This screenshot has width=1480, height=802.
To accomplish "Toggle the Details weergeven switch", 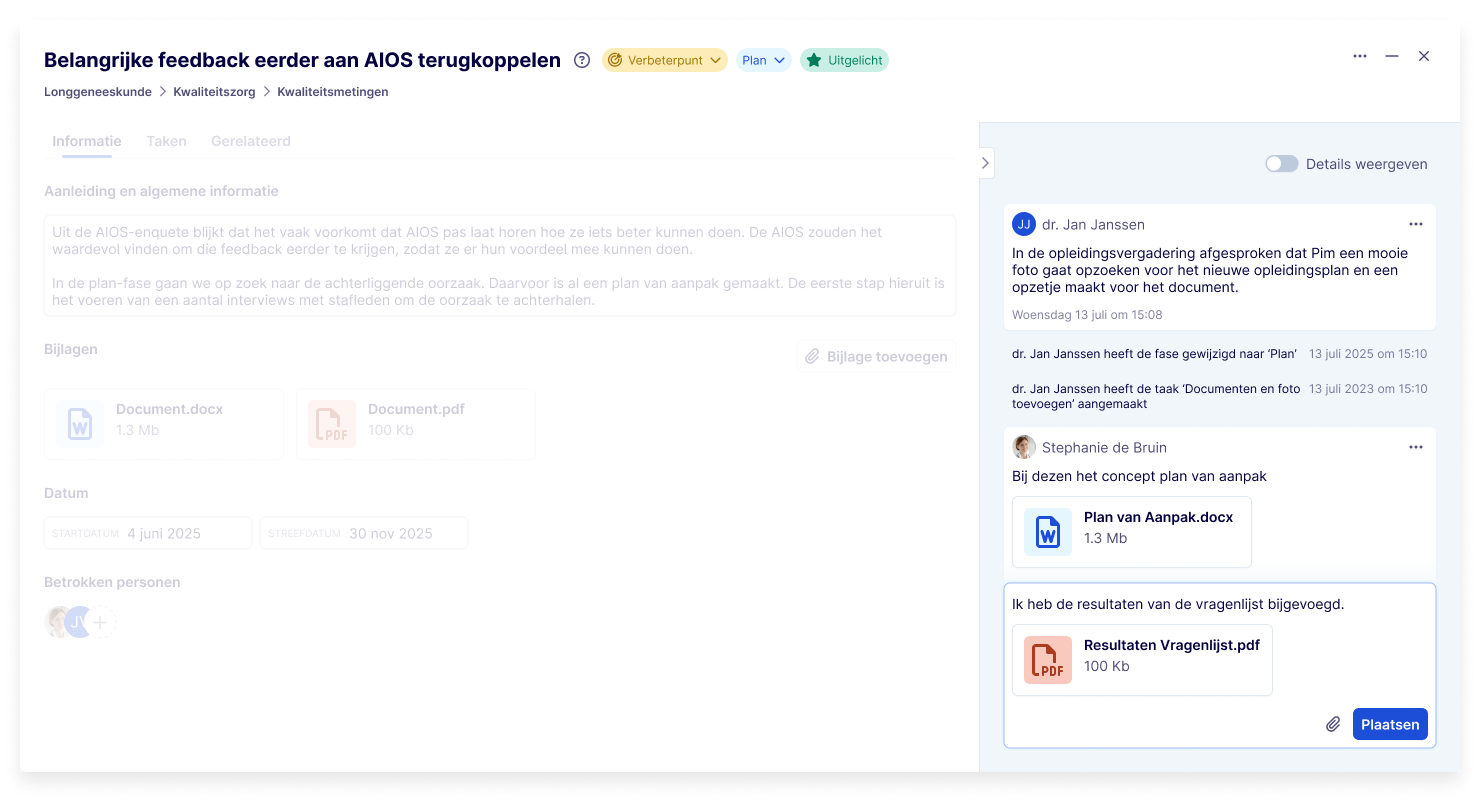I will coord(1281,164).
